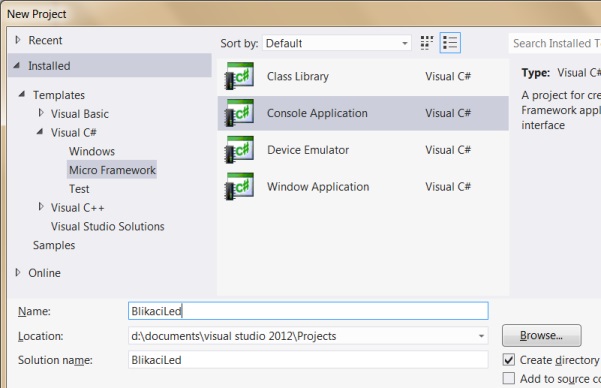Viewport: 601px width, 388px height.
Task: Select Visual Studio Solutions category
Action: click(108, 226)
